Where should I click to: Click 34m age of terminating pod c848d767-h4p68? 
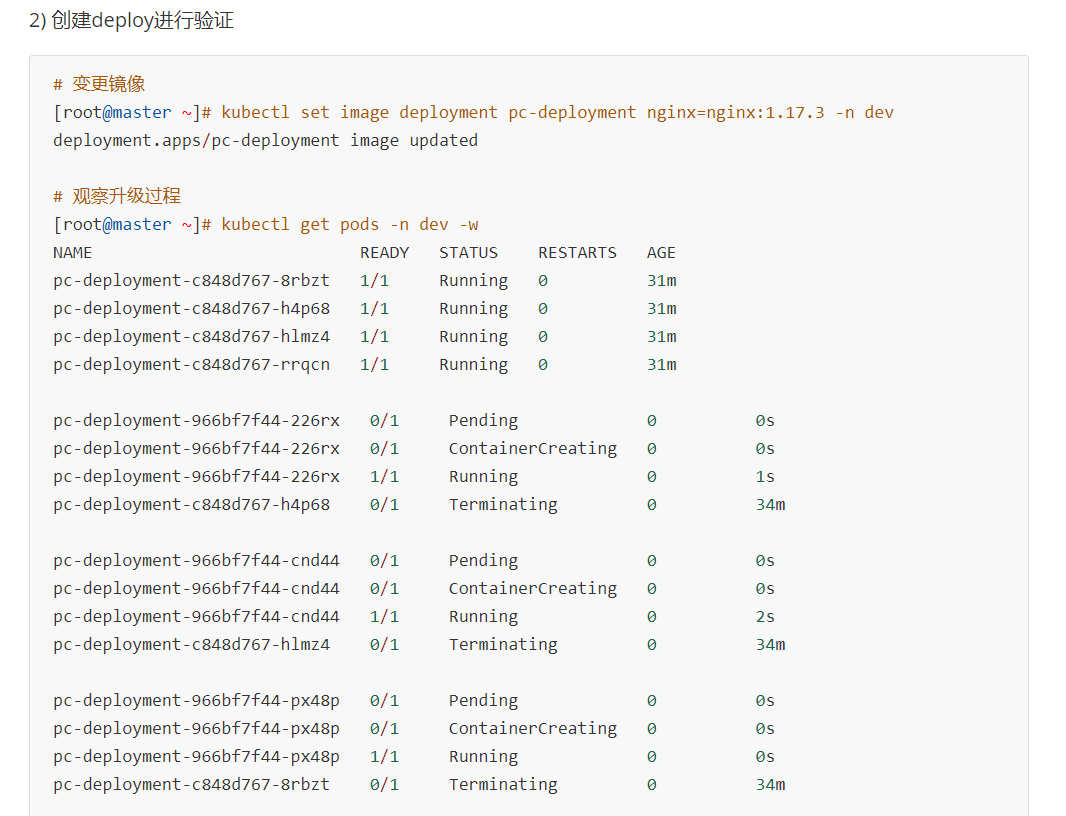tap(770, 505)
